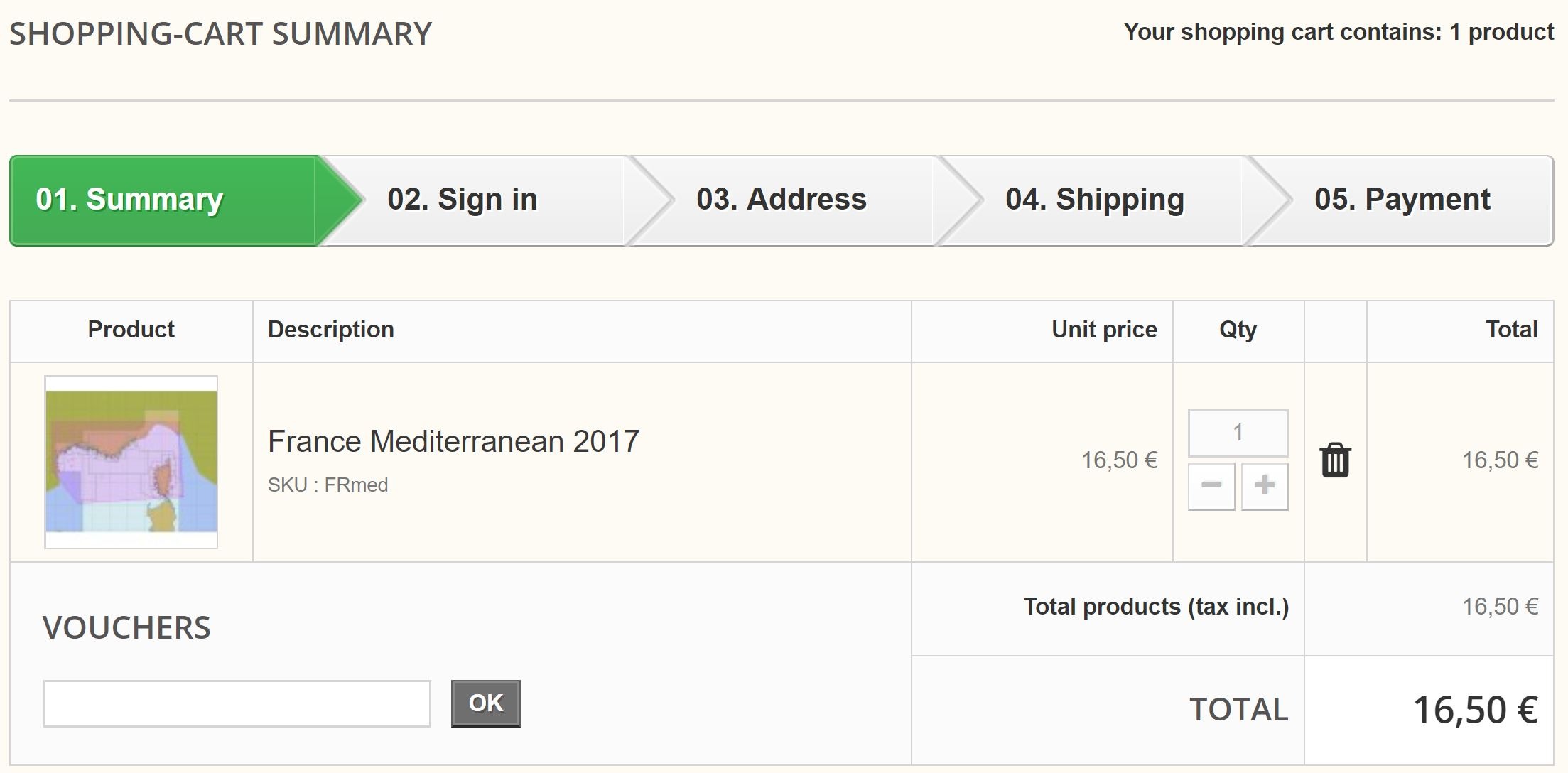Click the Product column header
The image size is (1568, 773).
pos(131,330)
